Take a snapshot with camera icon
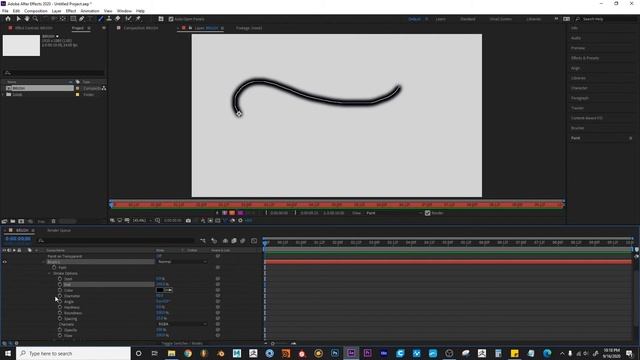 [188, 220]
